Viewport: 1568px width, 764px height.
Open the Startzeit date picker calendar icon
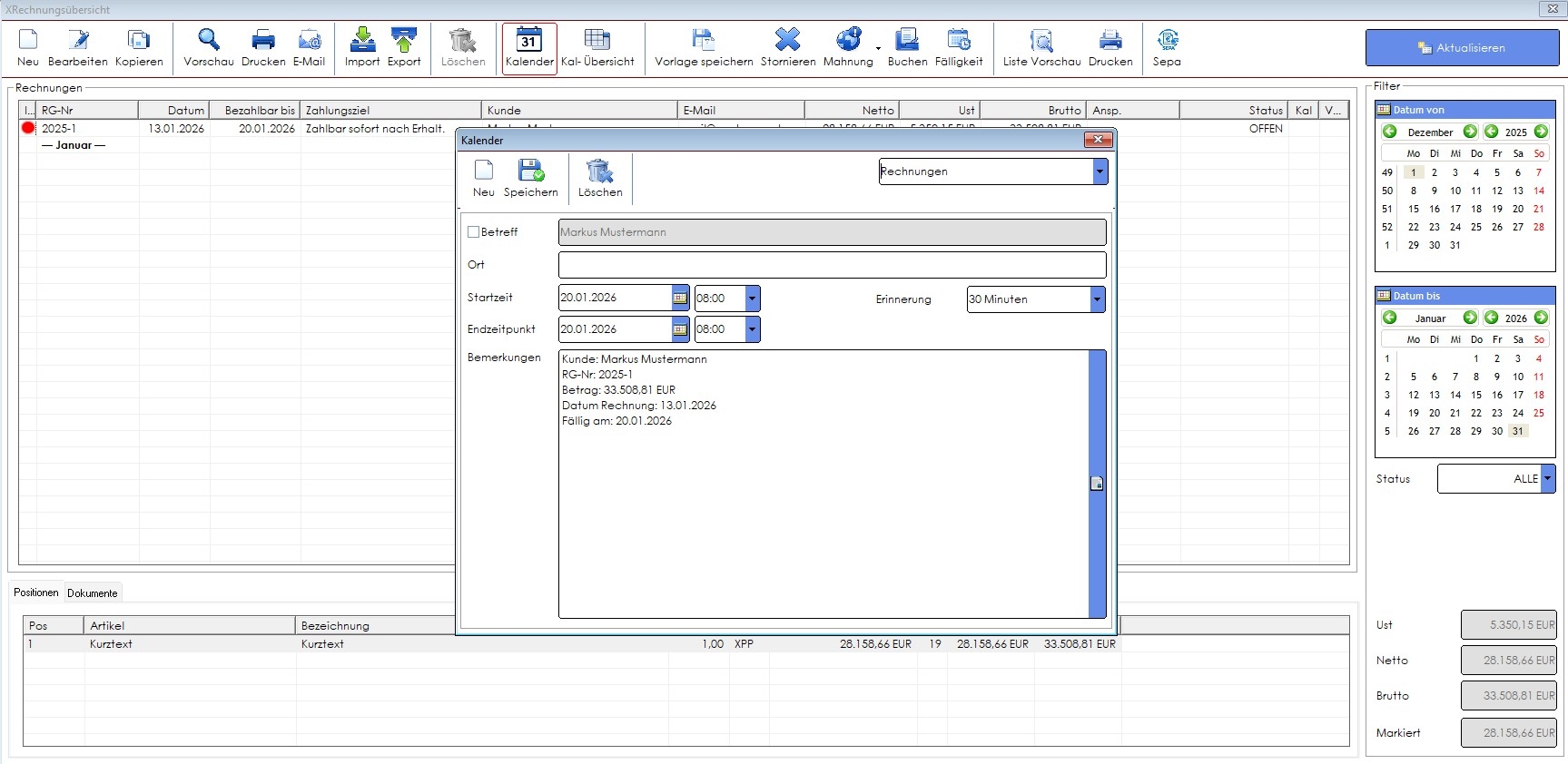[680, 298]
